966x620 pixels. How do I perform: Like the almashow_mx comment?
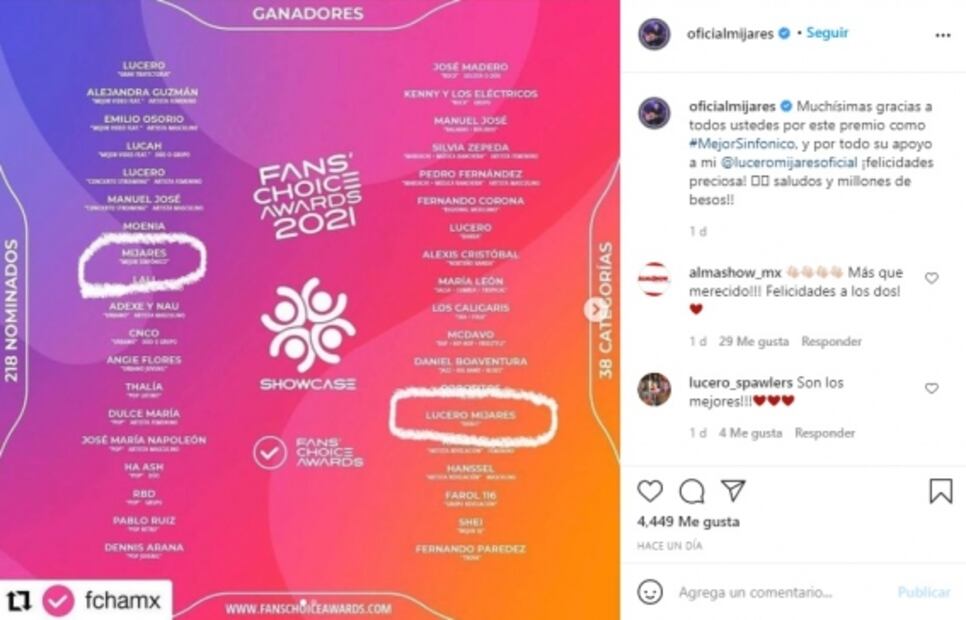pos(932,278)
